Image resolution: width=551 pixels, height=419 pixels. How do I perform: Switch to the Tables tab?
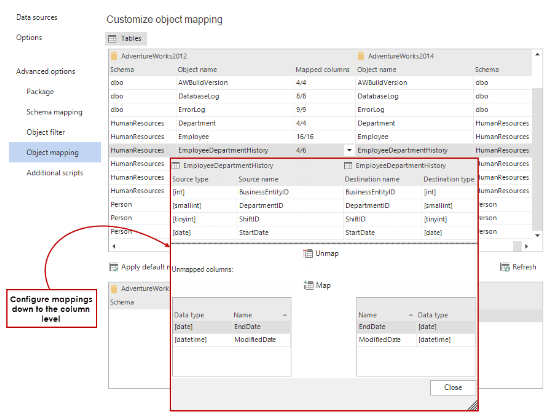126,39
